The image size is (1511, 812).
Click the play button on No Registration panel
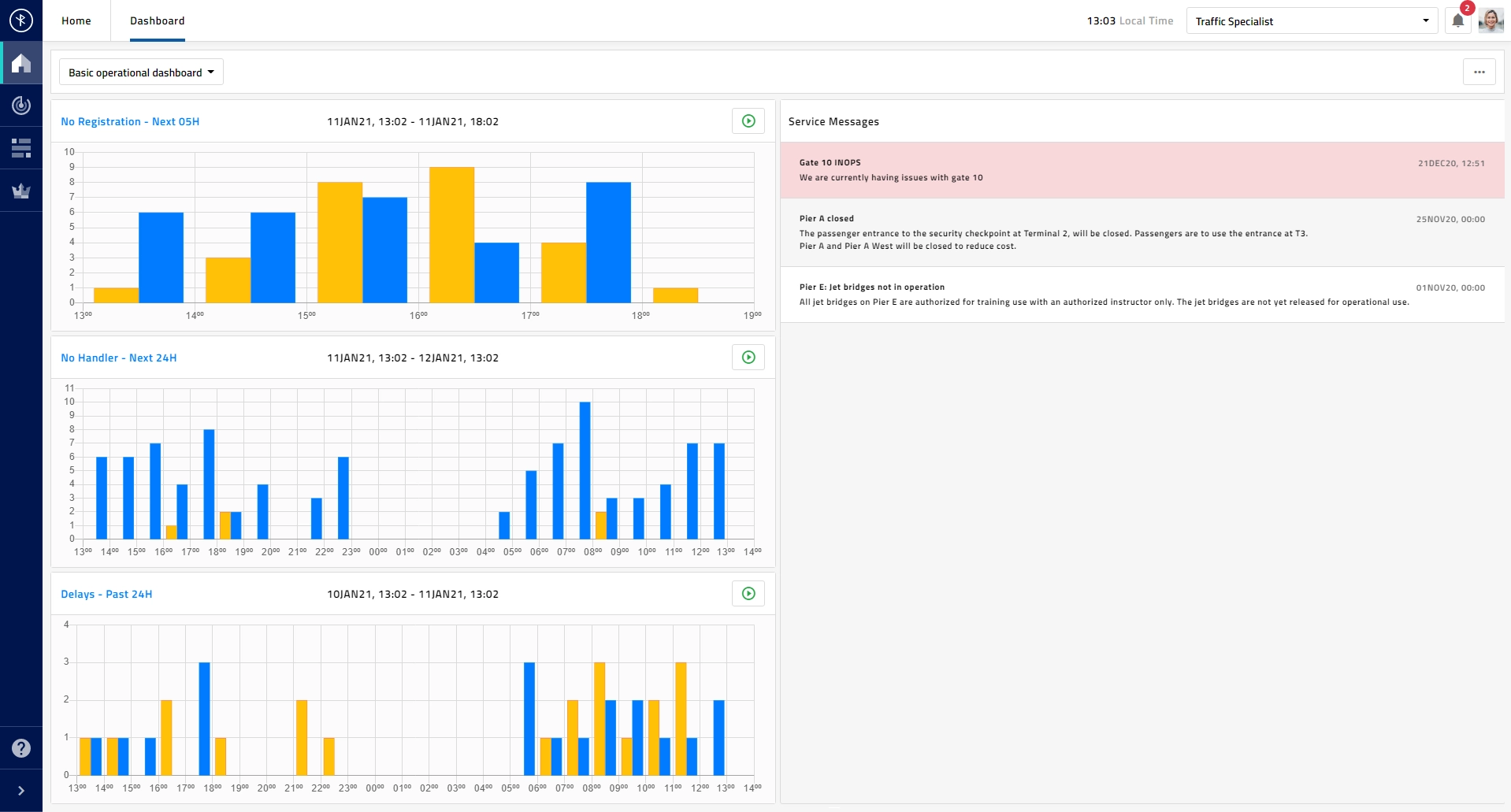(748, 121)
